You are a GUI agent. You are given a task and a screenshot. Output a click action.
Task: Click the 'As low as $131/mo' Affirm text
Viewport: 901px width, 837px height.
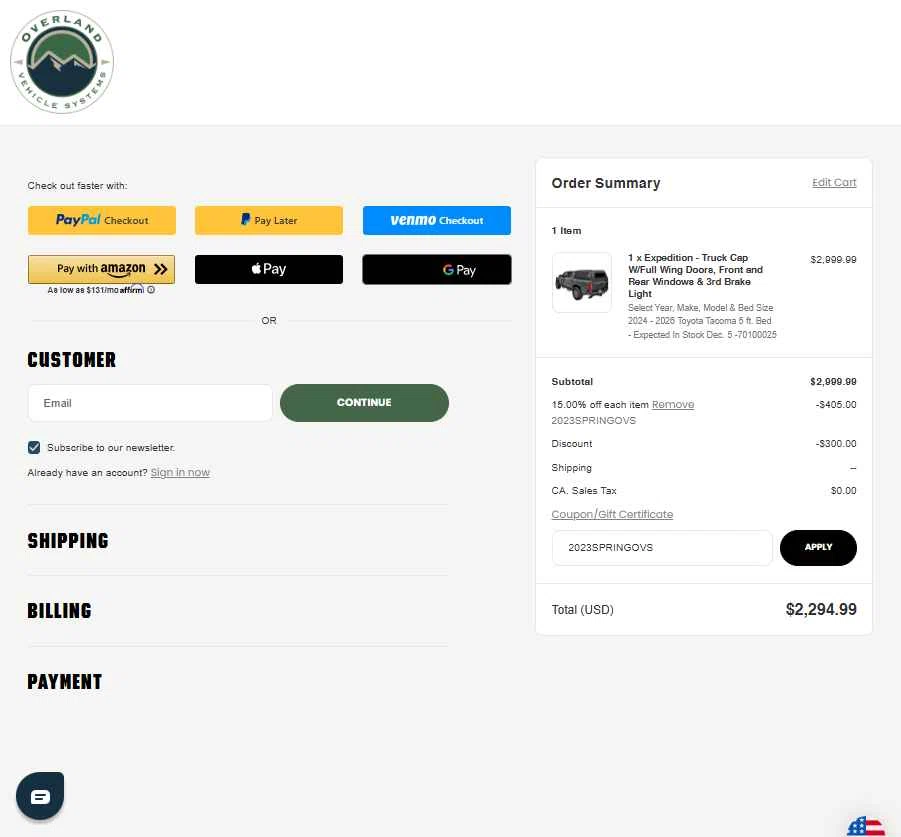pyautogui.click(x=95, y=290)
